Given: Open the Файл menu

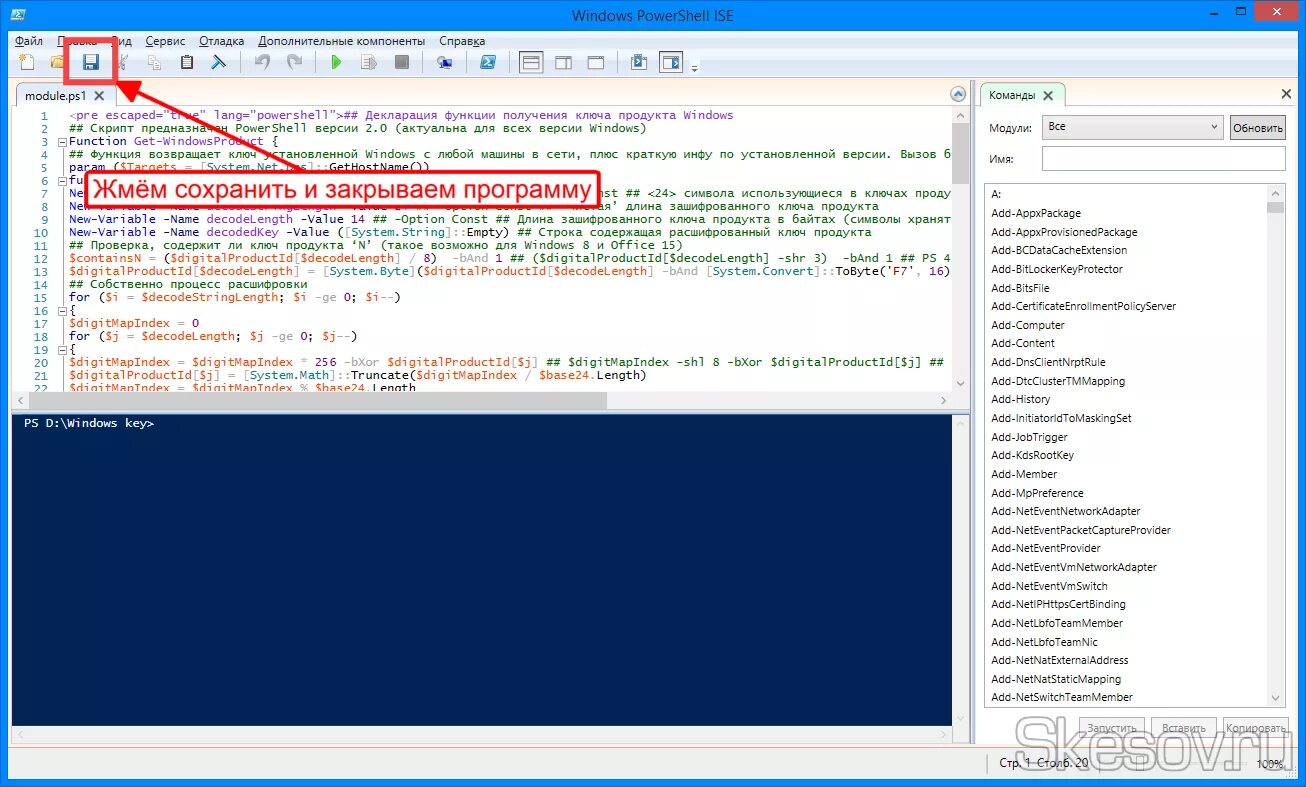Looking at the screenshot, I should (29, 41).
